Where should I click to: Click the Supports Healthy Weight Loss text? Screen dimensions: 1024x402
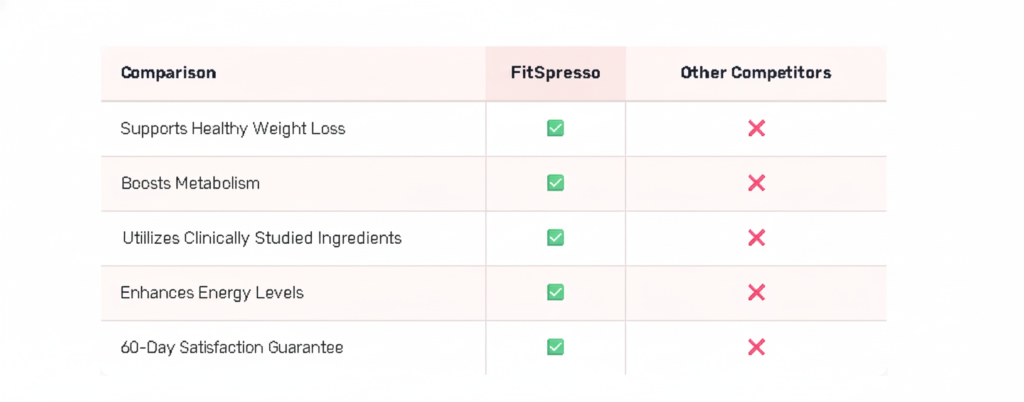tap(232, 129)
